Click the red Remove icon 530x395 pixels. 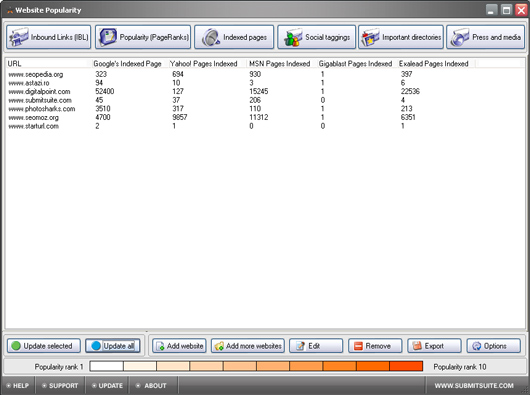[358, 346]
